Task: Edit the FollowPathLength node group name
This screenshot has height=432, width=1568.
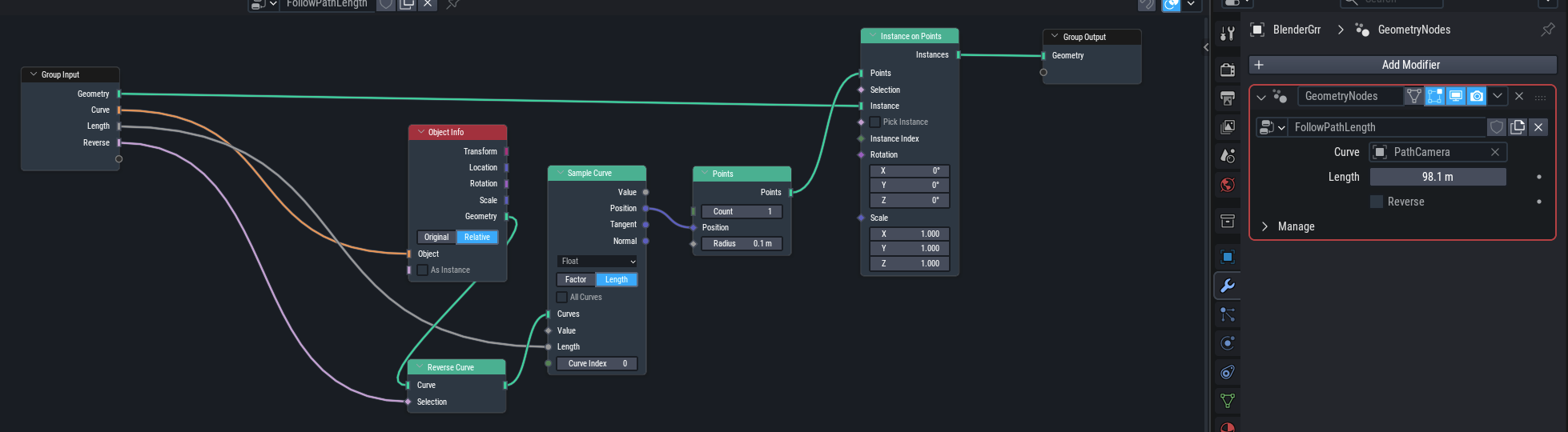Action: (x=1385, y=127)
